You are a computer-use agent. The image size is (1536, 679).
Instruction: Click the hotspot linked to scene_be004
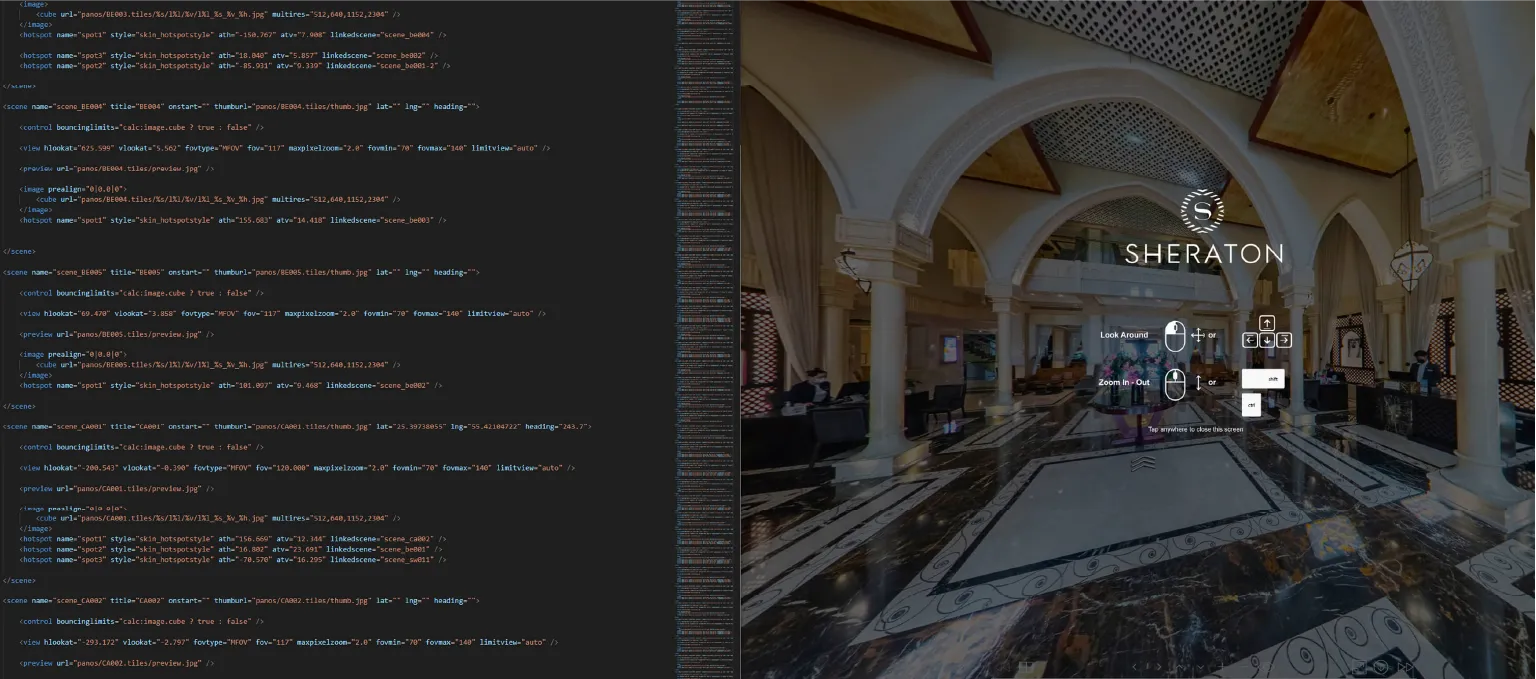point(233,35)
